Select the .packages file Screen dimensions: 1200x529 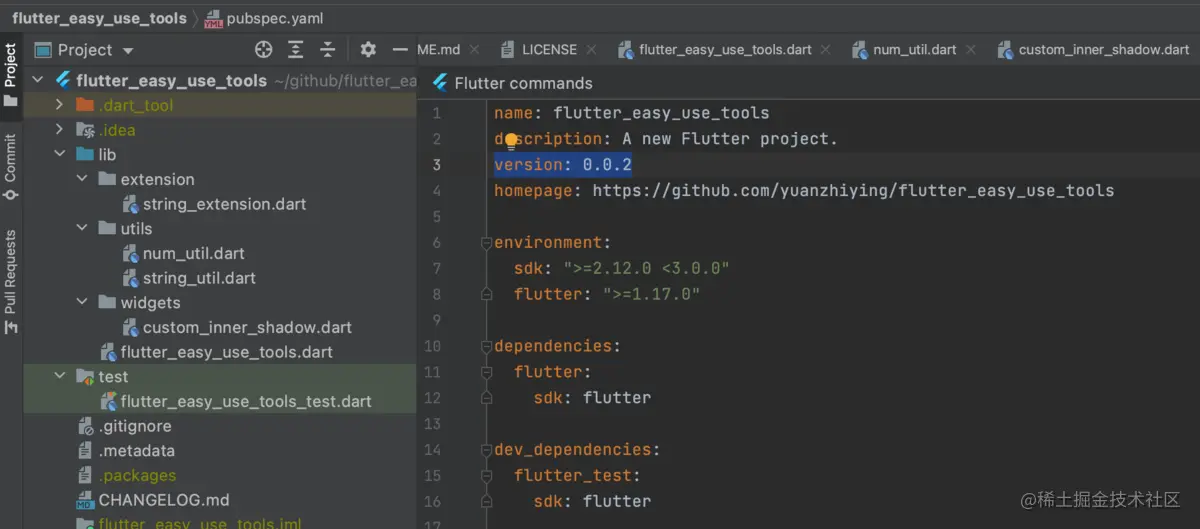tap(137, 475)
